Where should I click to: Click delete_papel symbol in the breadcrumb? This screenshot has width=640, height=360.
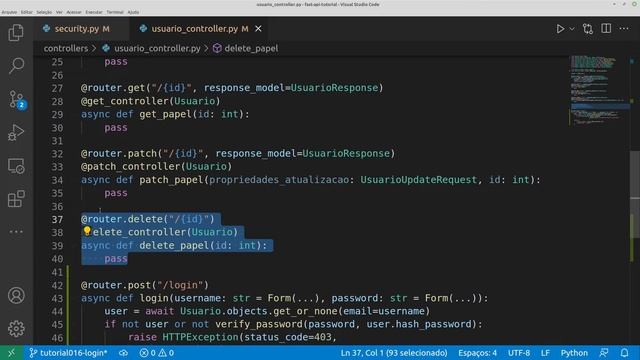tap(251, 48)
